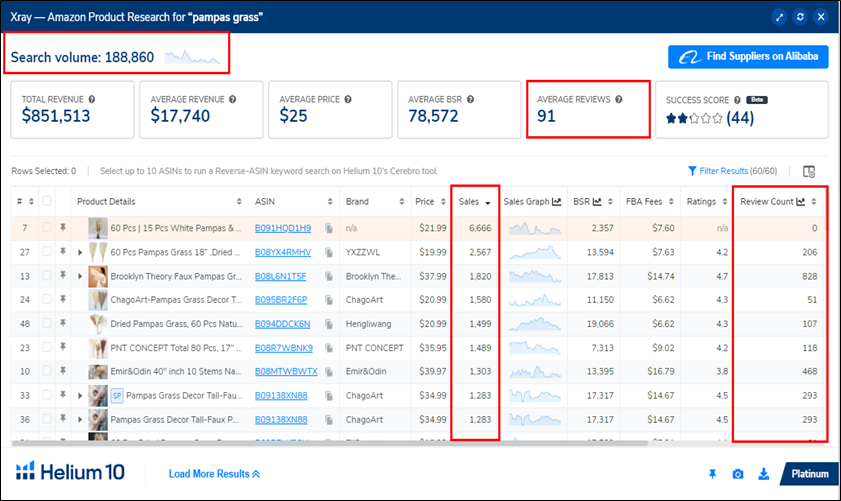Viewport: 841px width, 501px height.
Task: Click Sales Graph column chart icon
Action: click(x=556, y=202)
